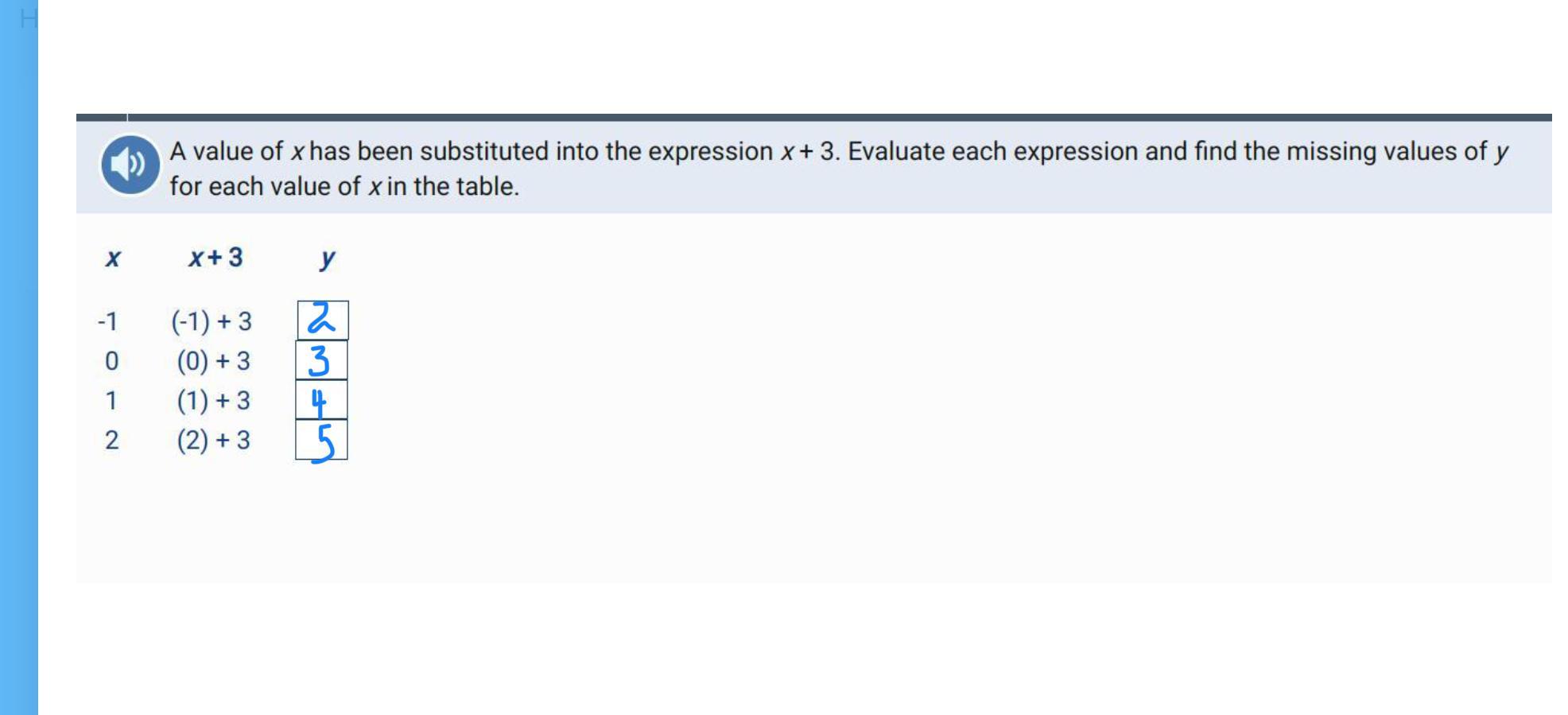Image resolution: width=1568 pixels, height=715 pixels.
Task: Select the y answer box for x = 0
Action: 321,360
